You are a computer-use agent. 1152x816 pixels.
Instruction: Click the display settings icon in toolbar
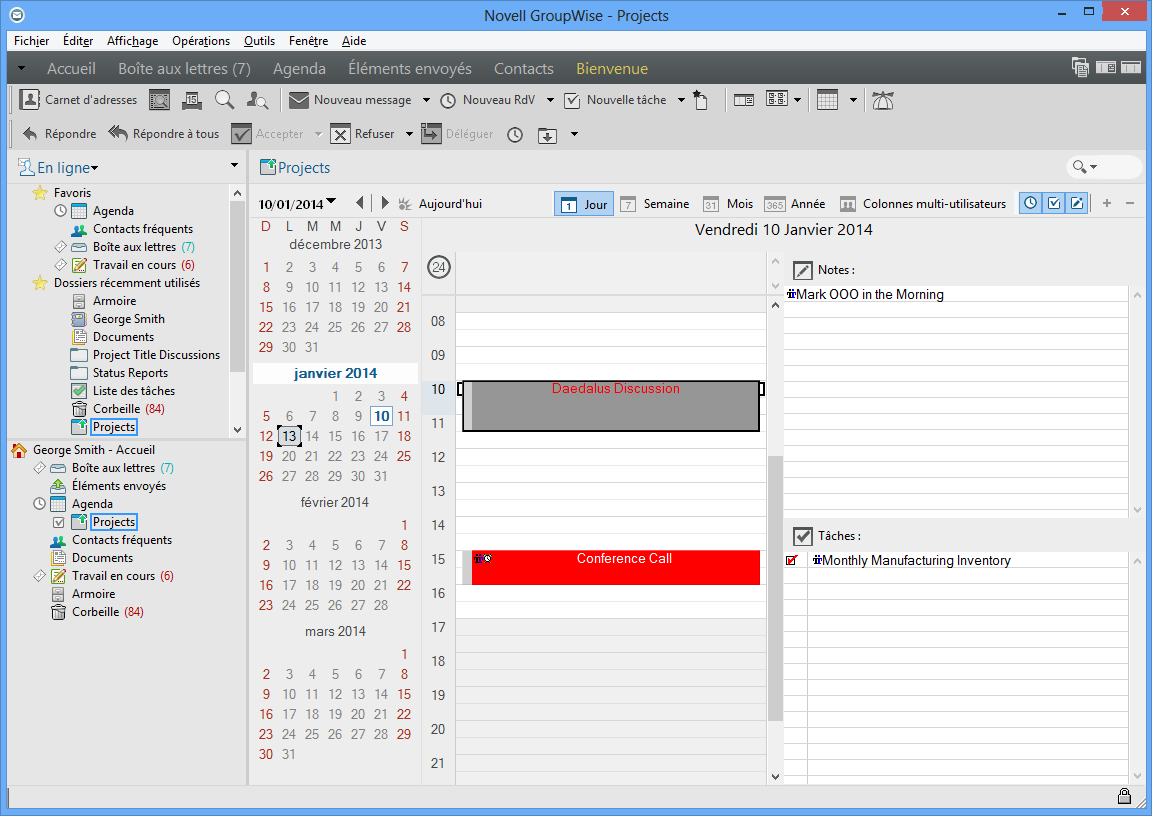point(777,99)
